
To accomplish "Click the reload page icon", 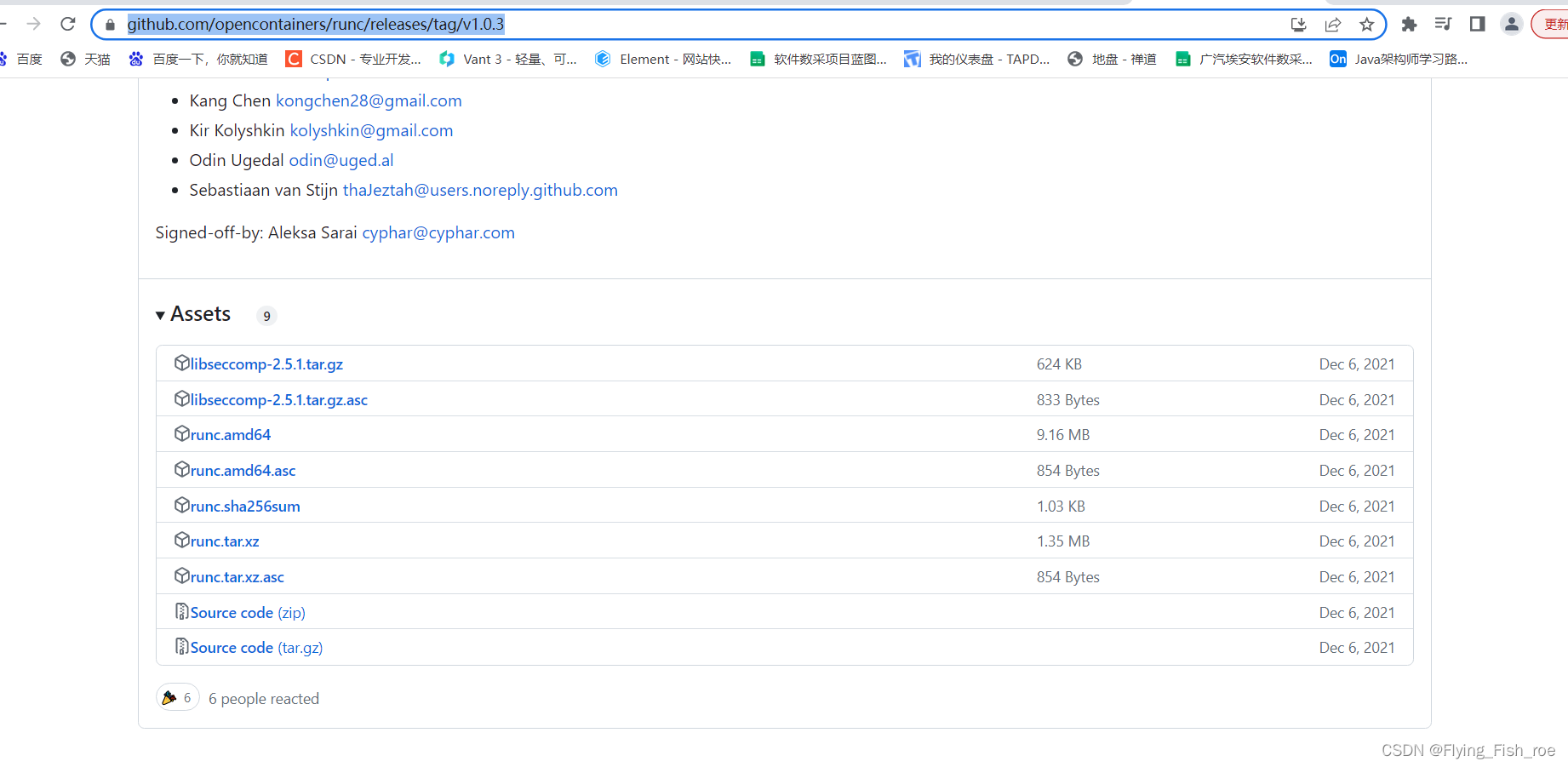I will [67, 24].
